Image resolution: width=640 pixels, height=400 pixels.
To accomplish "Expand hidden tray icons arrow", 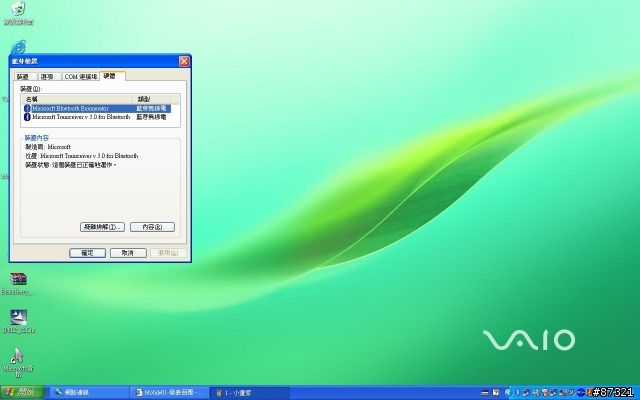I will (508, 393).
